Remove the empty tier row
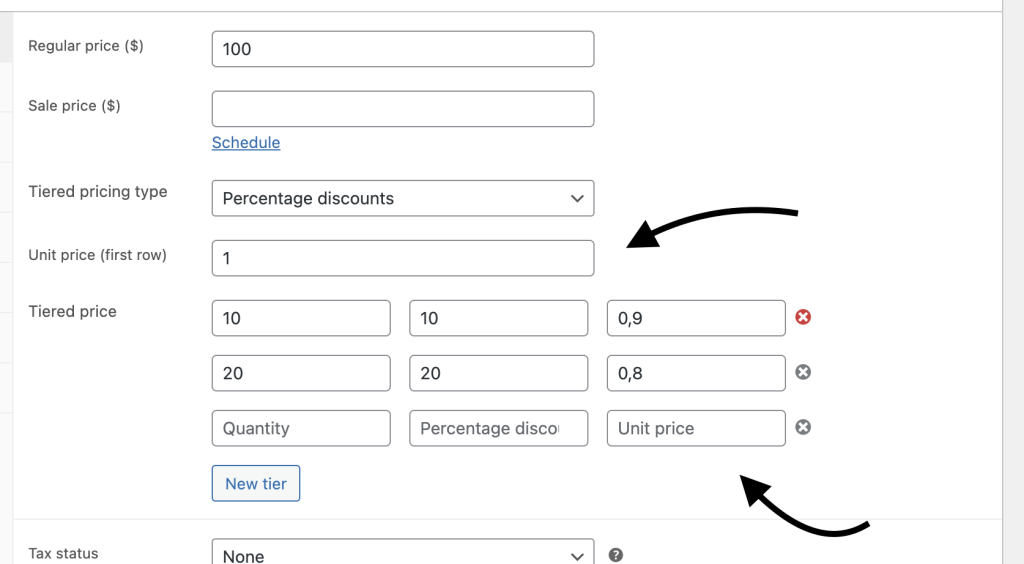 (x=802, y=427)
